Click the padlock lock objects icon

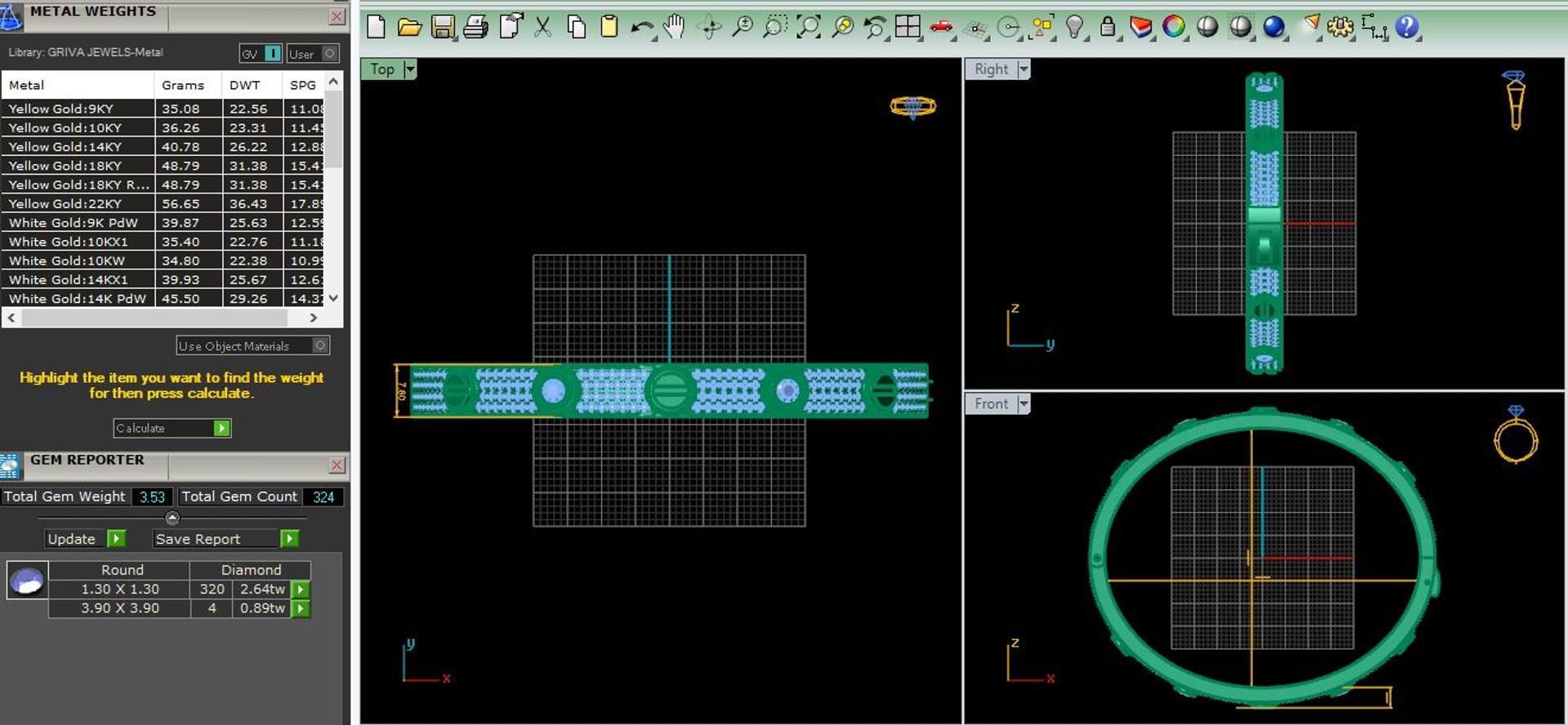tap(1107, 27)
